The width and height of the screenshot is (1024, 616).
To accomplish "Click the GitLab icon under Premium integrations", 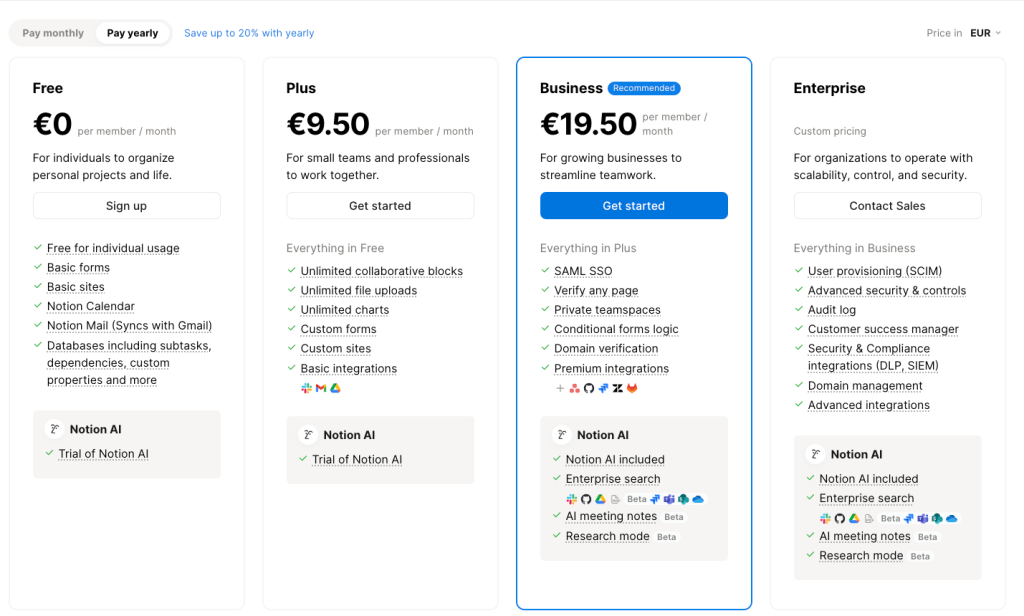I will pyautogui.click(x=632, y=388).
